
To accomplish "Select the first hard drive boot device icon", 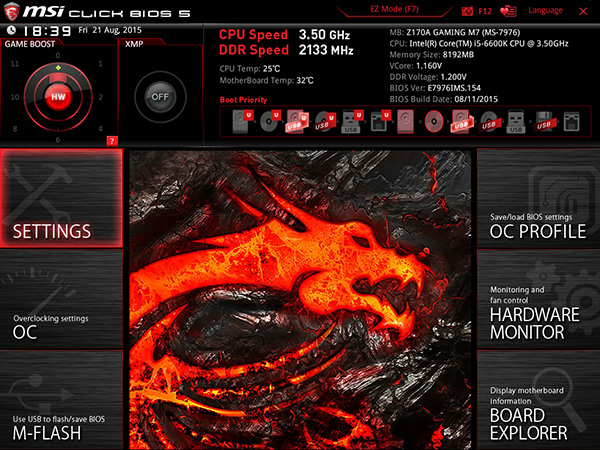I will [x=243, y=122].
